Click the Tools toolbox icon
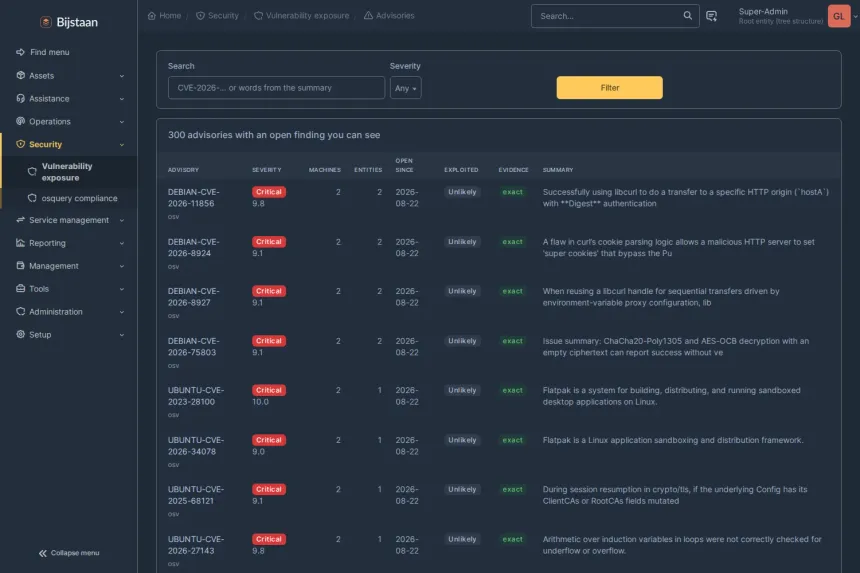 20,288
